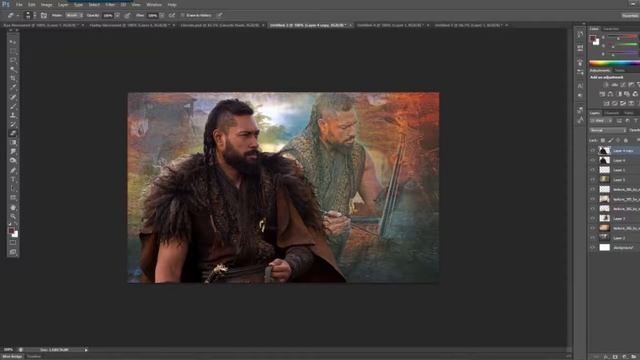Switch to the Styles tab
Image resolution: width=640 pixels, height=360 pixels.
[620, 71]
